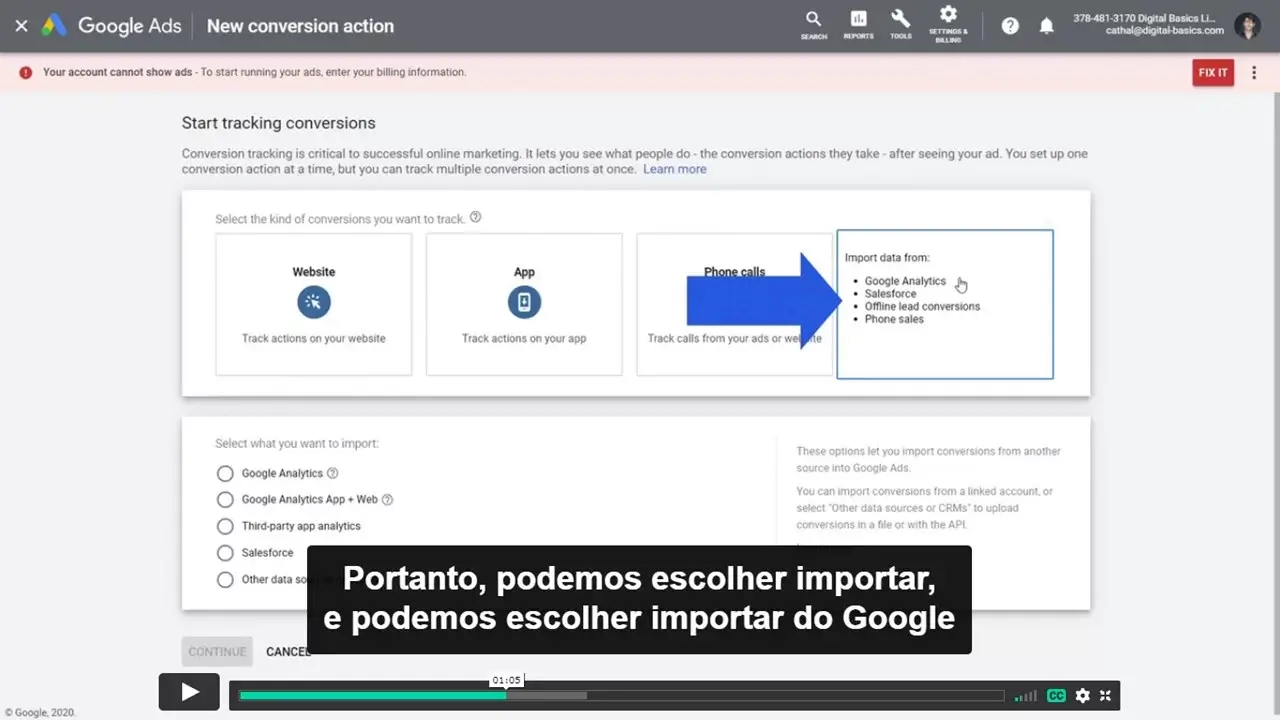Follow the Learn more link
The image size is (1280, 720).
pyautogui.click(x=674, y=169)
